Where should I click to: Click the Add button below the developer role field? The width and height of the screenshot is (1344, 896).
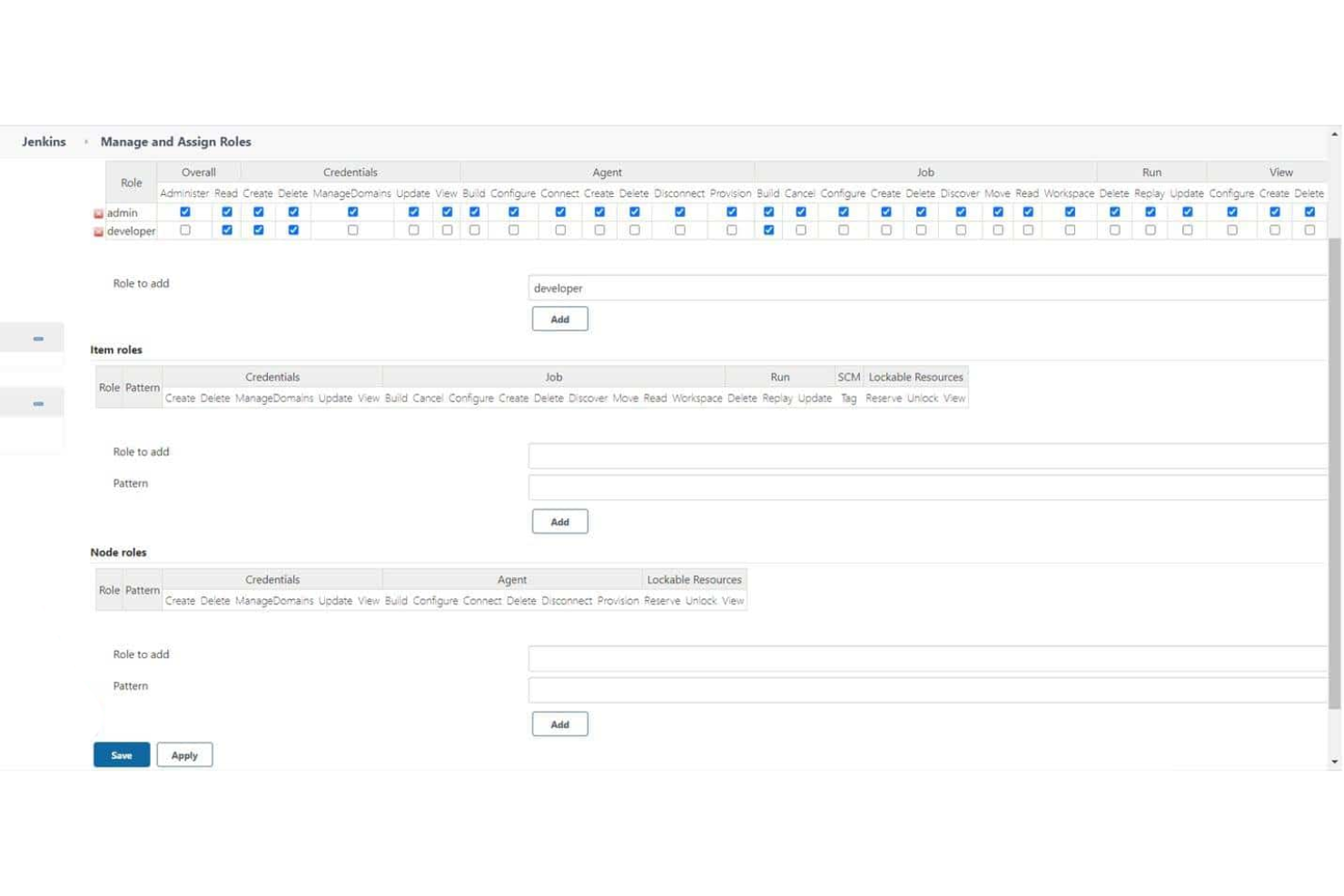click(x=559, y=319)
